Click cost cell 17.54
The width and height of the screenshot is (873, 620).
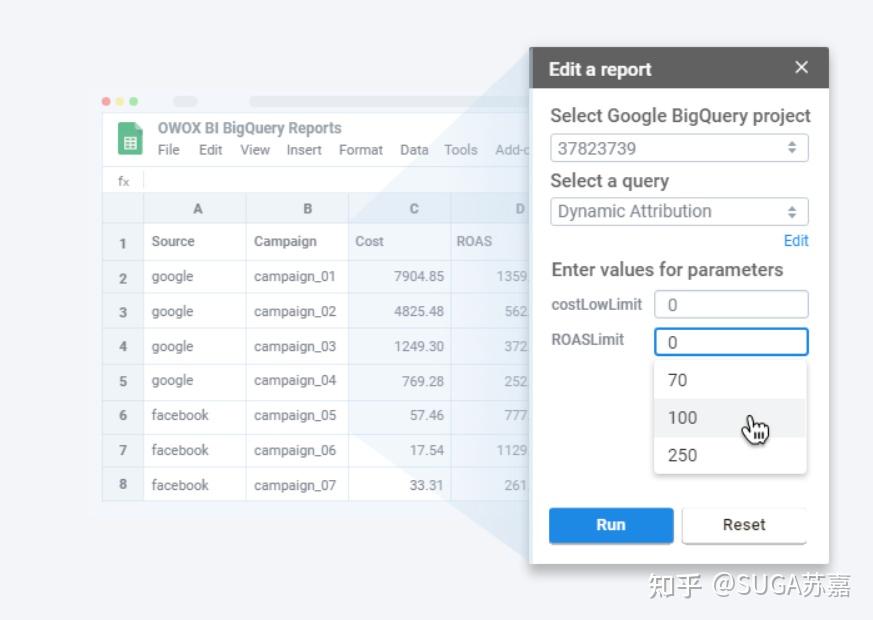coord(400,450)
